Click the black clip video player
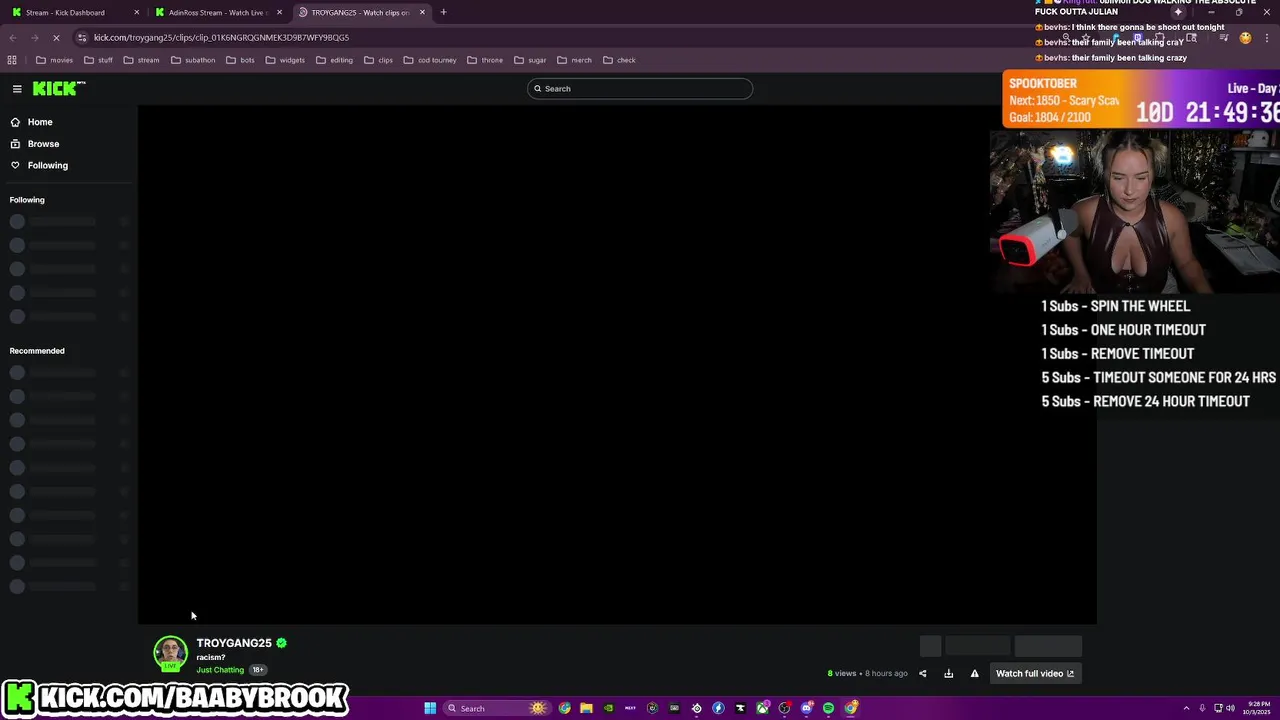This screenshot has height=720, width=1280. (x=617, y=365)
